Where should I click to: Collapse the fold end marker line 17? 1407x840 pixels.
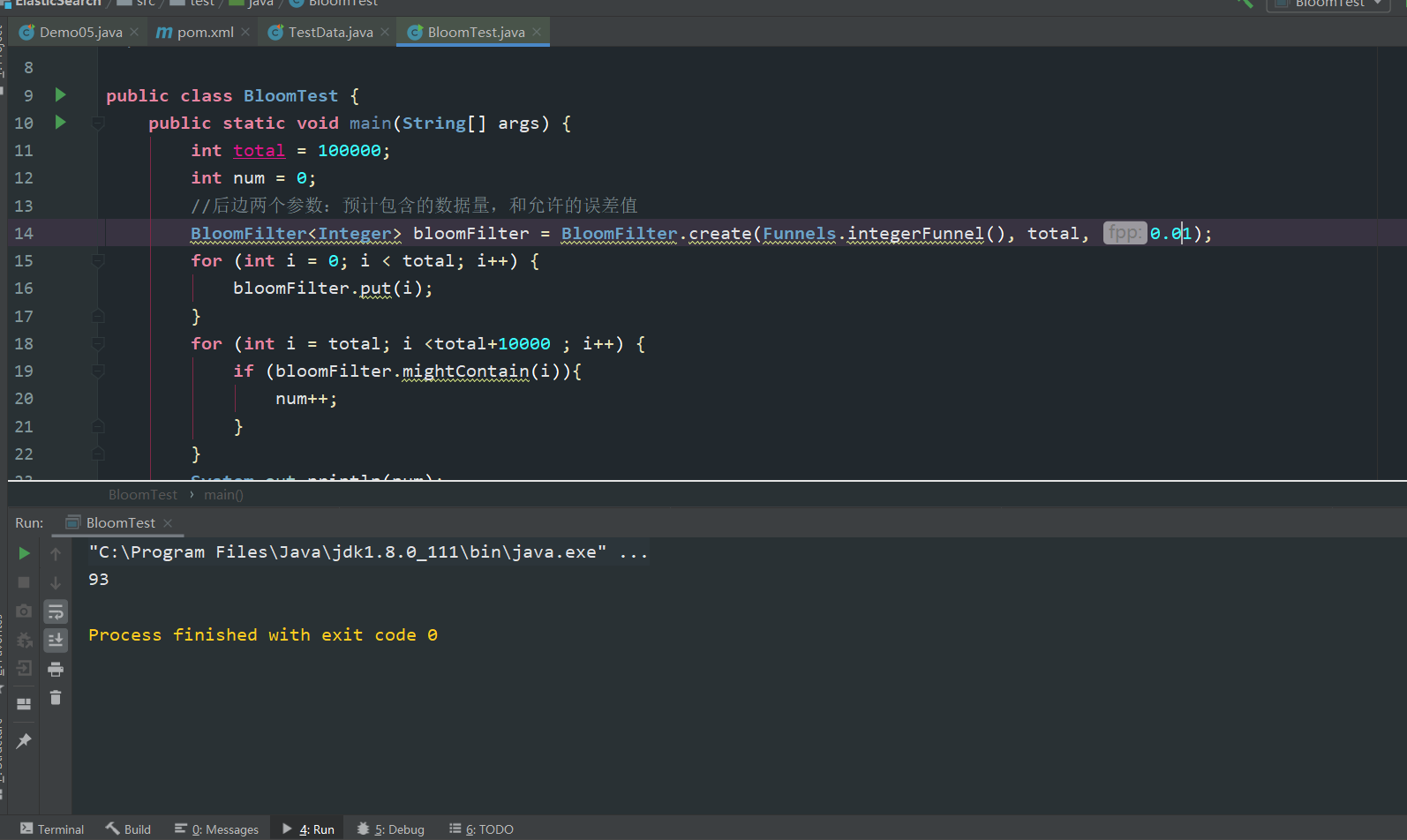[x=98, y=316]
